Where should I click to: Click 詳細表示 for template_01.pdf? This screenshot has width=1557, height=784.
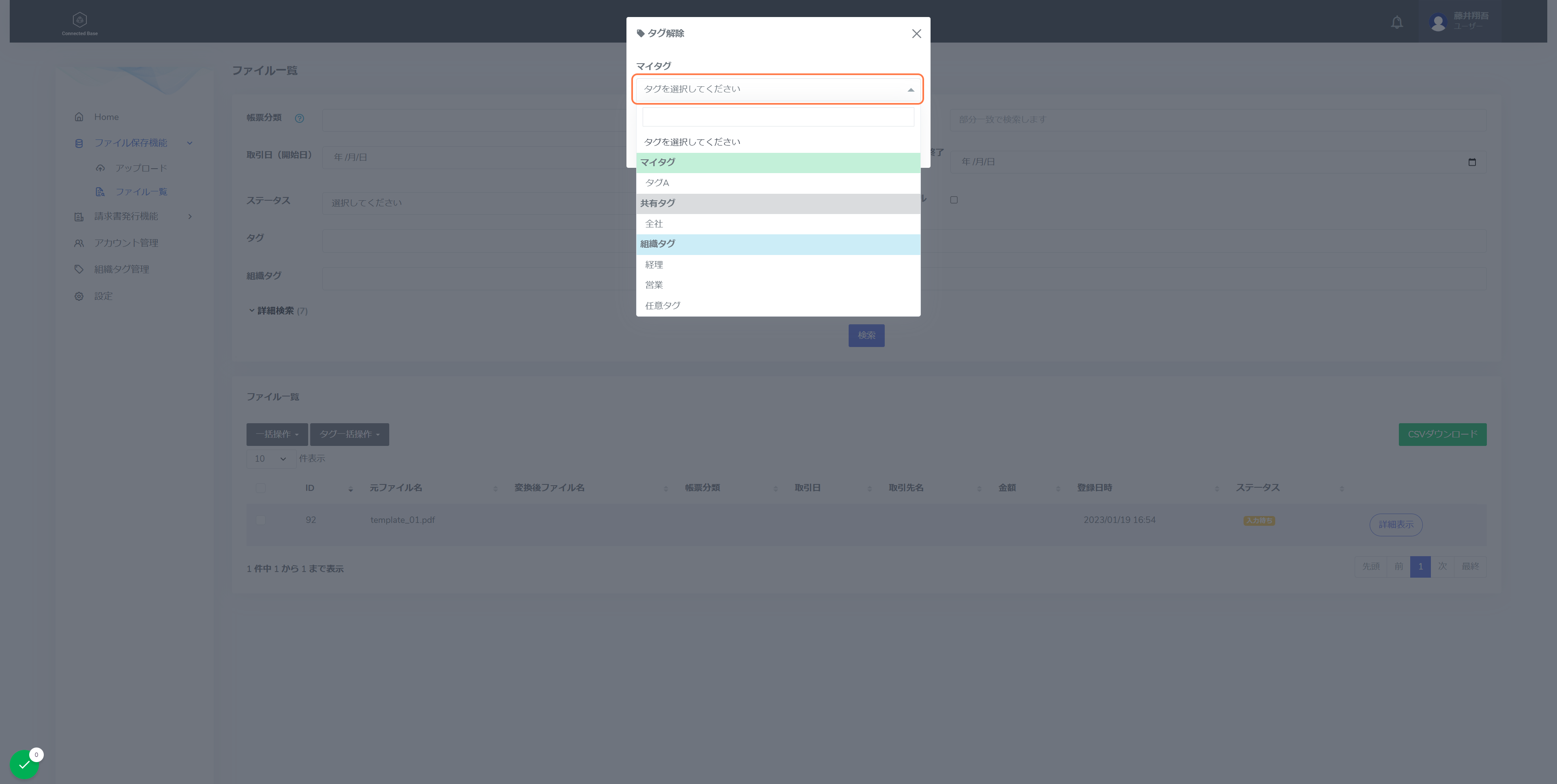pos(1396,525)
